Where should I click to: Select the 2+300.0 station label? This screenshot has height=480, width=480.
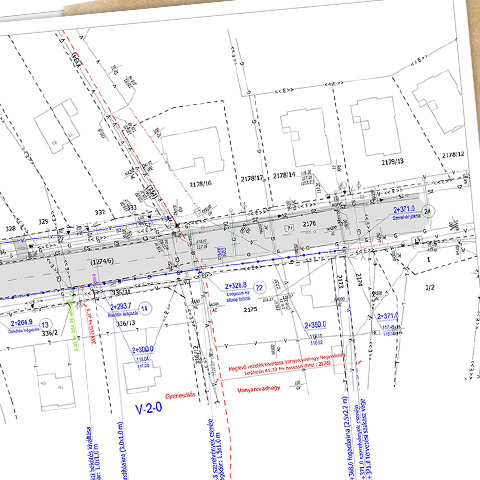coord(143,350)
